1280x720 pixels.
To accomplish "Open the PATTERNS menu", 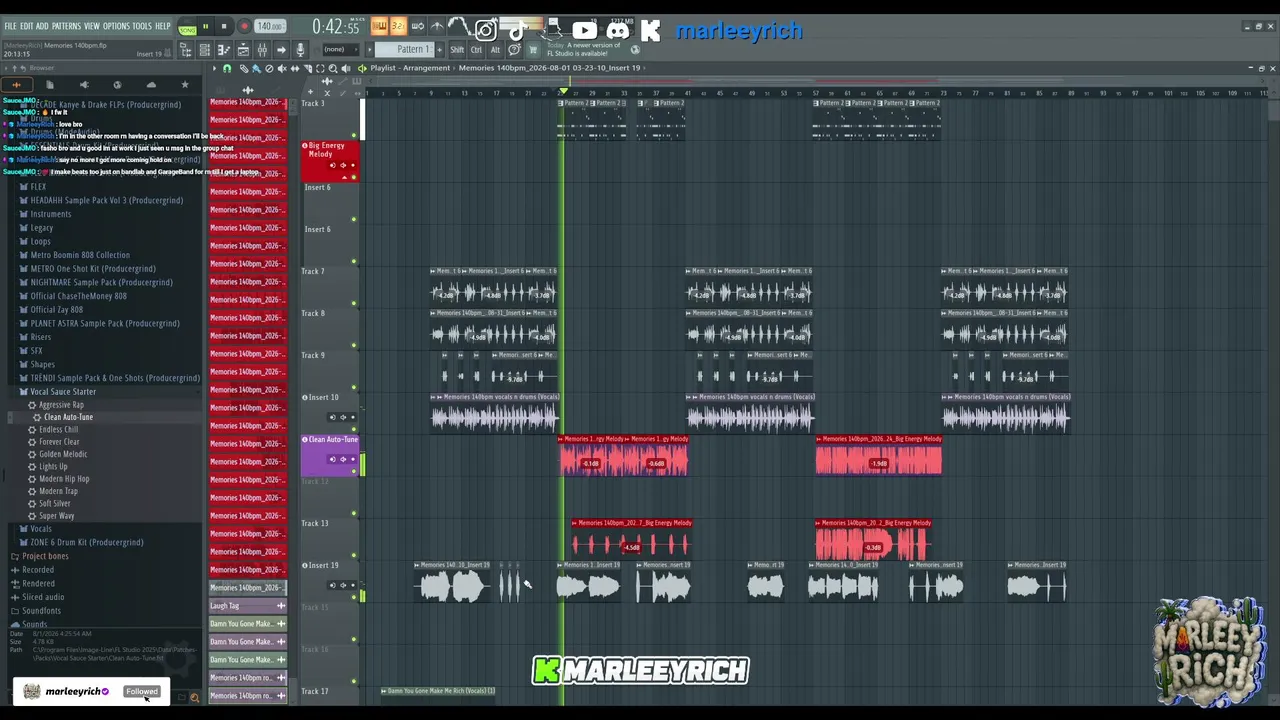I will [x=66, y=26].
